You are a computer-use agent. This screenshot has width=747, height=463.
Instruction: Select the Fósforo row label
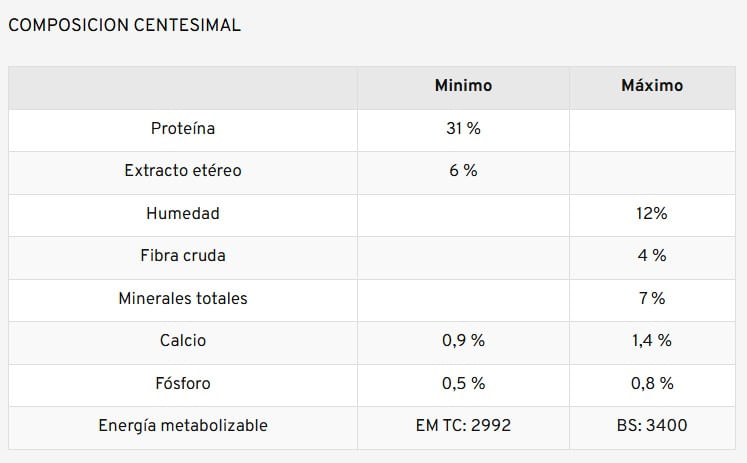click(183, 384)
